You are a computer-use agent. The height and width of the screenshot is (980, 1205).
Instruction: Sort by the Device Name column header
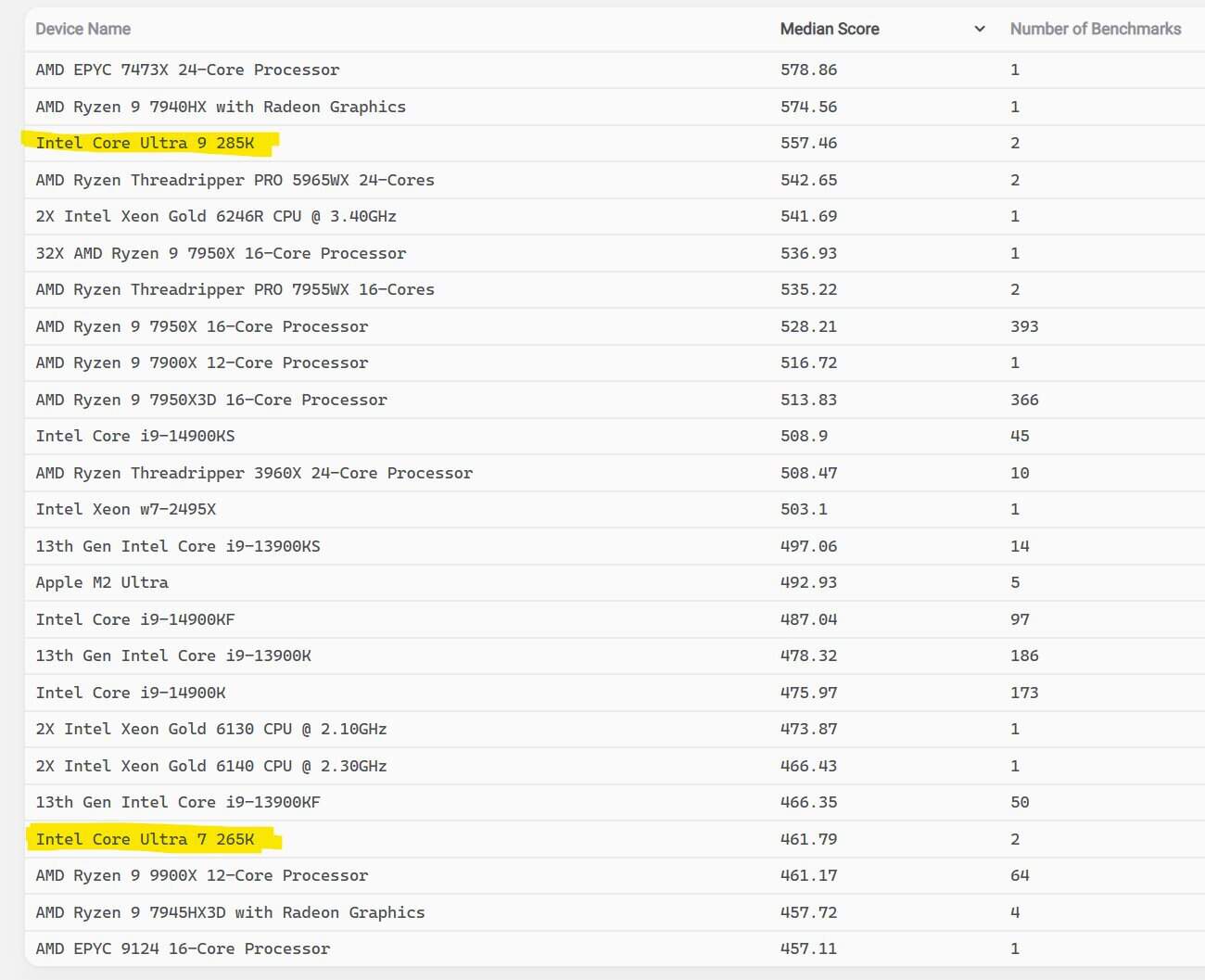pos(82,29)
